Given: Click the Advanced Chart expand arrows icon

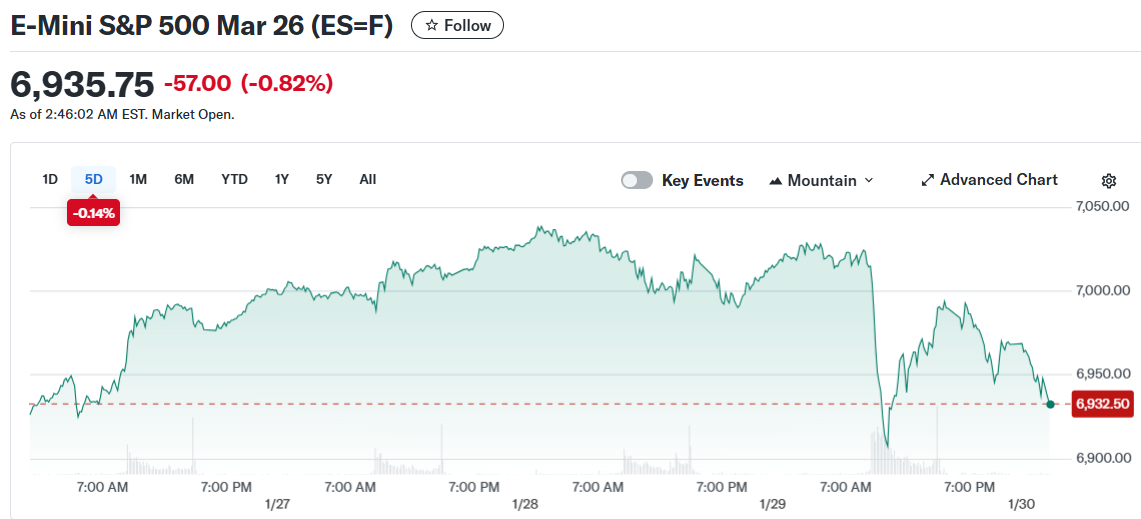Looking at the screenshot, I should [928, 181].
